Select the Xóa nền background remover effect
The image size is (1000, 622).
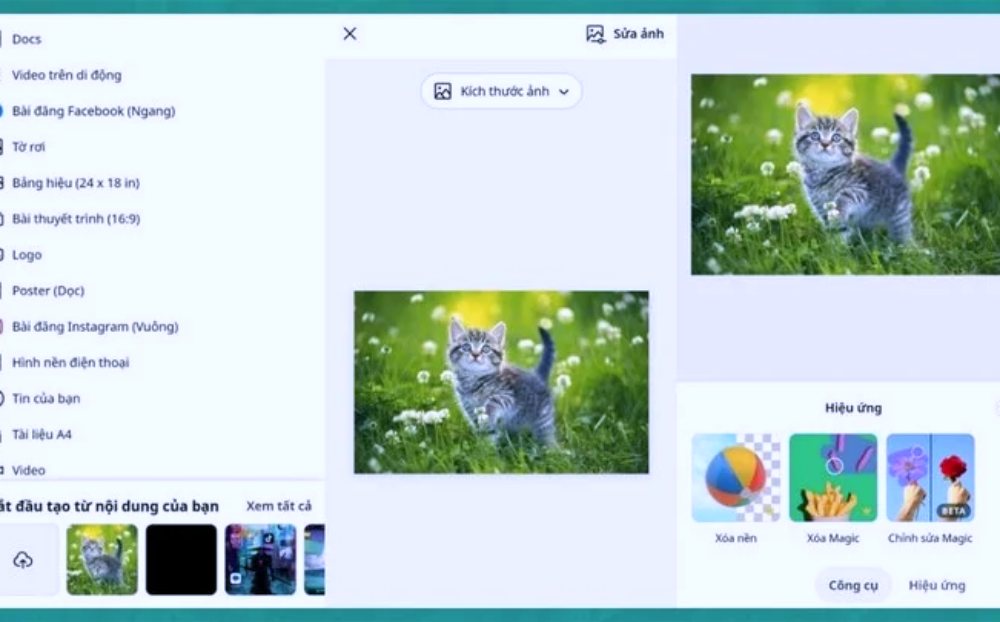(735, 478)
